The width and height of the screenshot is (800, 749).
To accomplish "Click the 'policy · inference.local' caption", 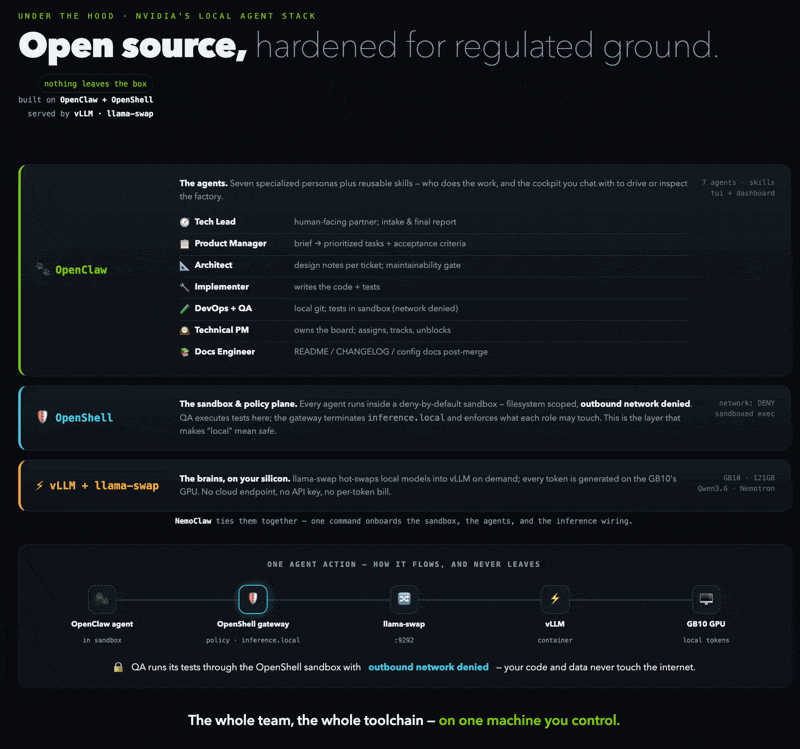I will coord(253,640).
